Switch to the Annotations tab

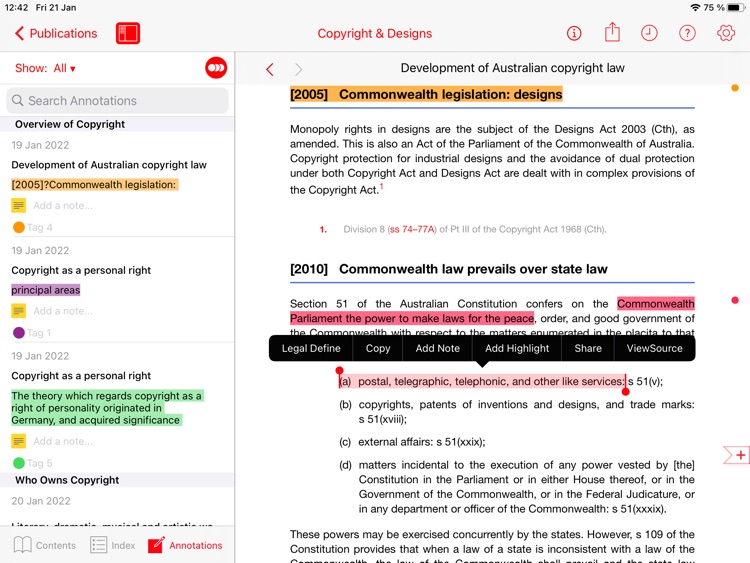[x=185, y=545]
